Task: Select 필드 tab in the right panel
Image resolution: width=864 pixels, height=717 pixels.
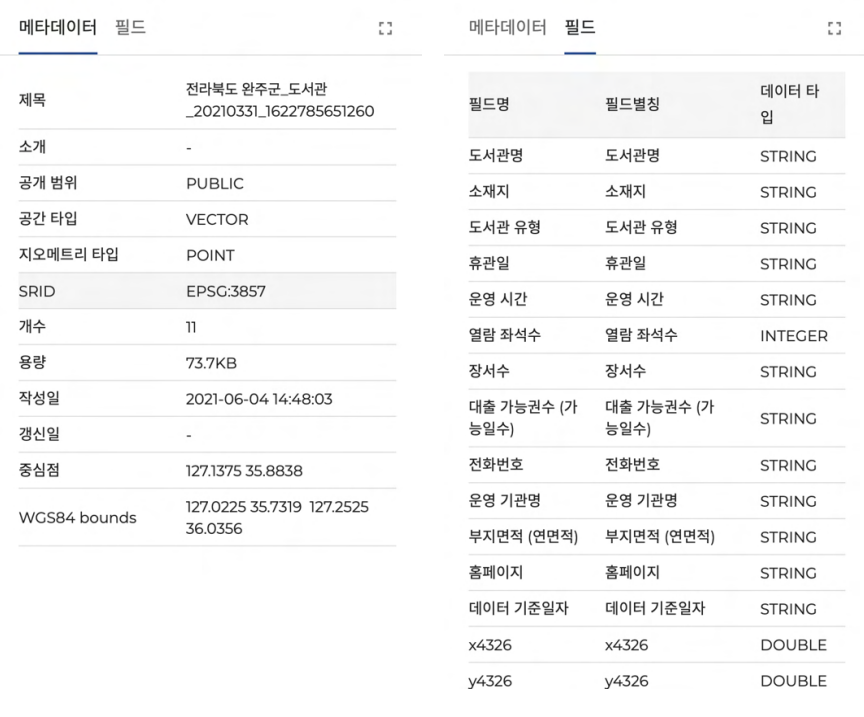Action: click(579, 28)
